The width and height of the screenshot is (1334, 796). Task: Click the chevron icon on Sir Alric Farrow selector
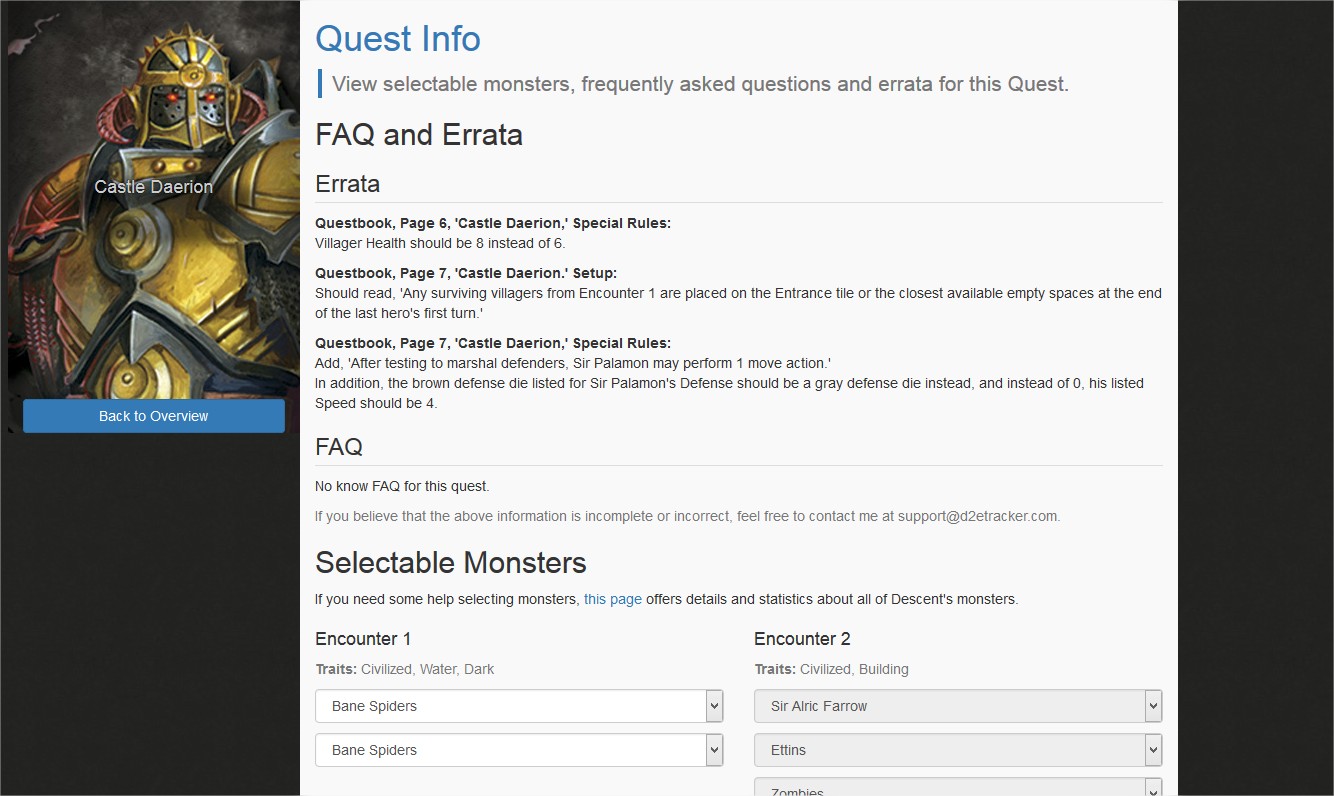(x=1152, y=705)
